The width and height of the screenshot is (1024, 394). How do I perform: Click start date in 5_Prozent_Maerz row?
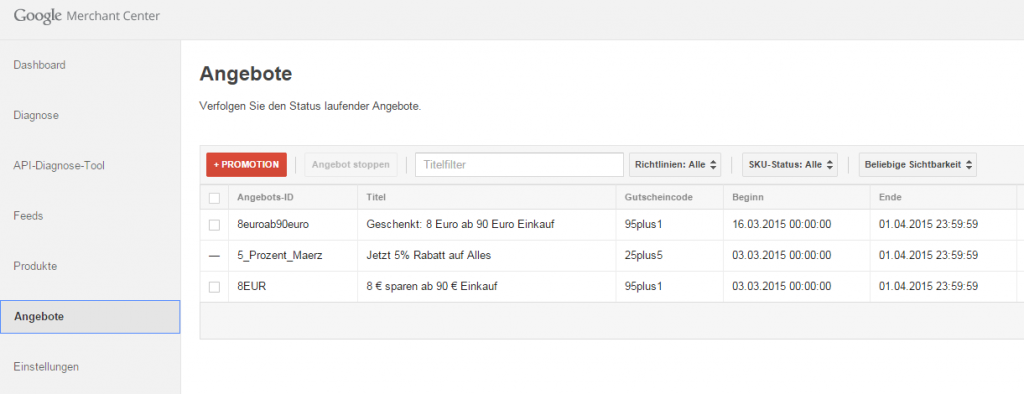coord(782,255)
